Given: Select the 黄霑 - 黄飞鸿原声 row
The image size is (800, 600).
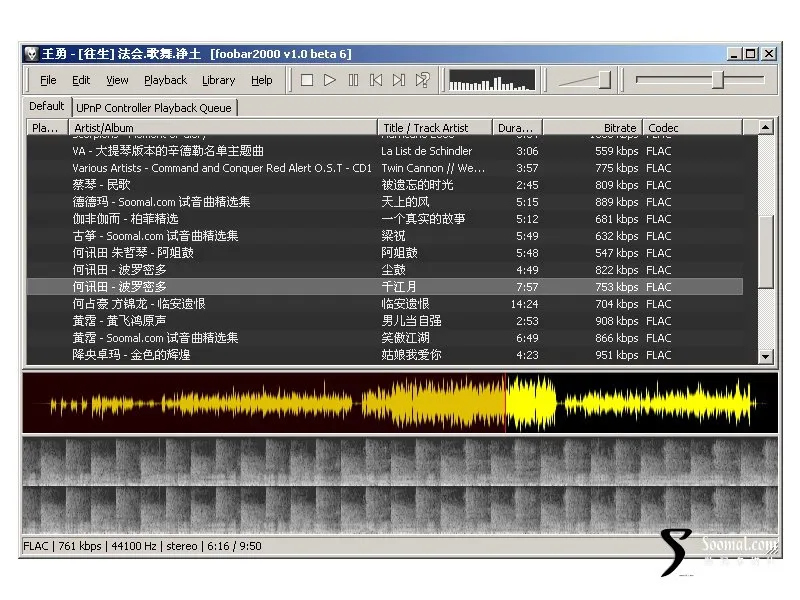Looking at the screenshot, I should (385, 321).
